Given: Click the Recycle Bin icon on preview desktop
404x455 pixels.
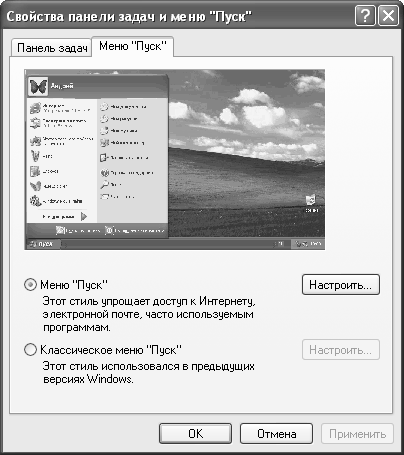Looking at the screenshot, I should pyautogui.click(x=311, y=200).
